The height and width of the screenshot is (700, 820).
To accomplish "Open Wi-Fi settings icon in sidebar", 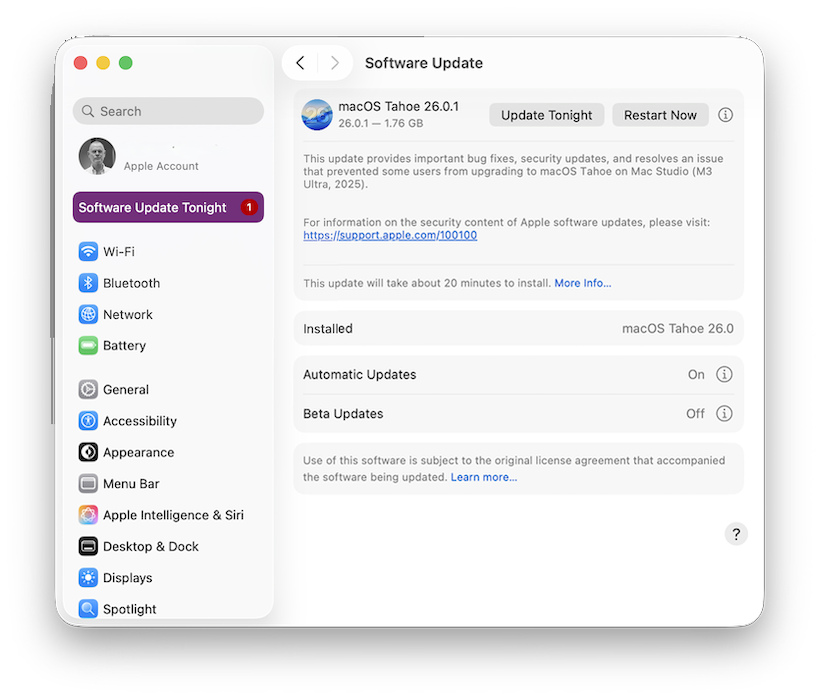I will click(x=88, y=252).
